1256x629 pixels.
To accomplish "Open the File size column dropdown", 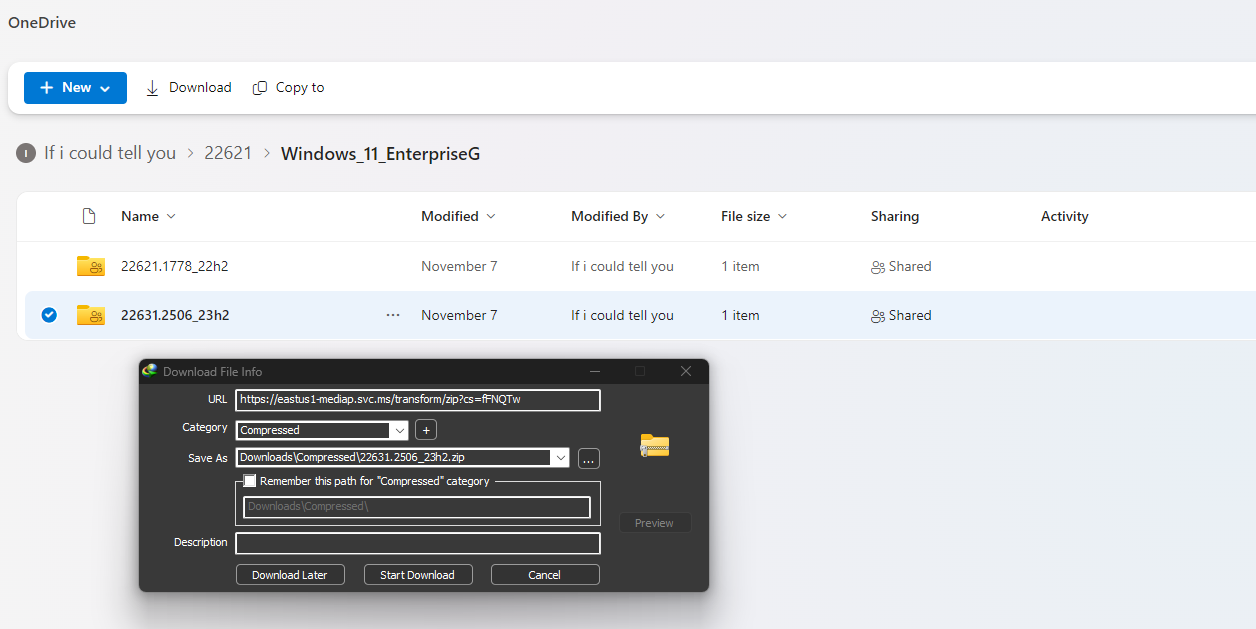I will 754,216.
